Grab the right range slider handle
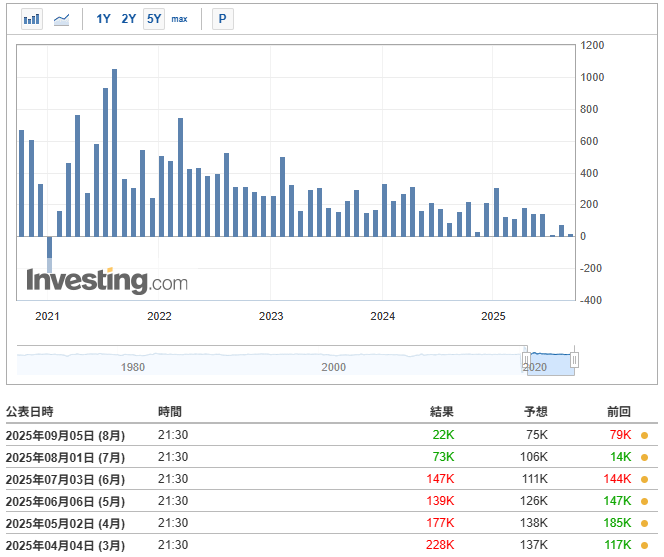The width and height of the screenshot is (664, 557). click(x=575, y=360)
